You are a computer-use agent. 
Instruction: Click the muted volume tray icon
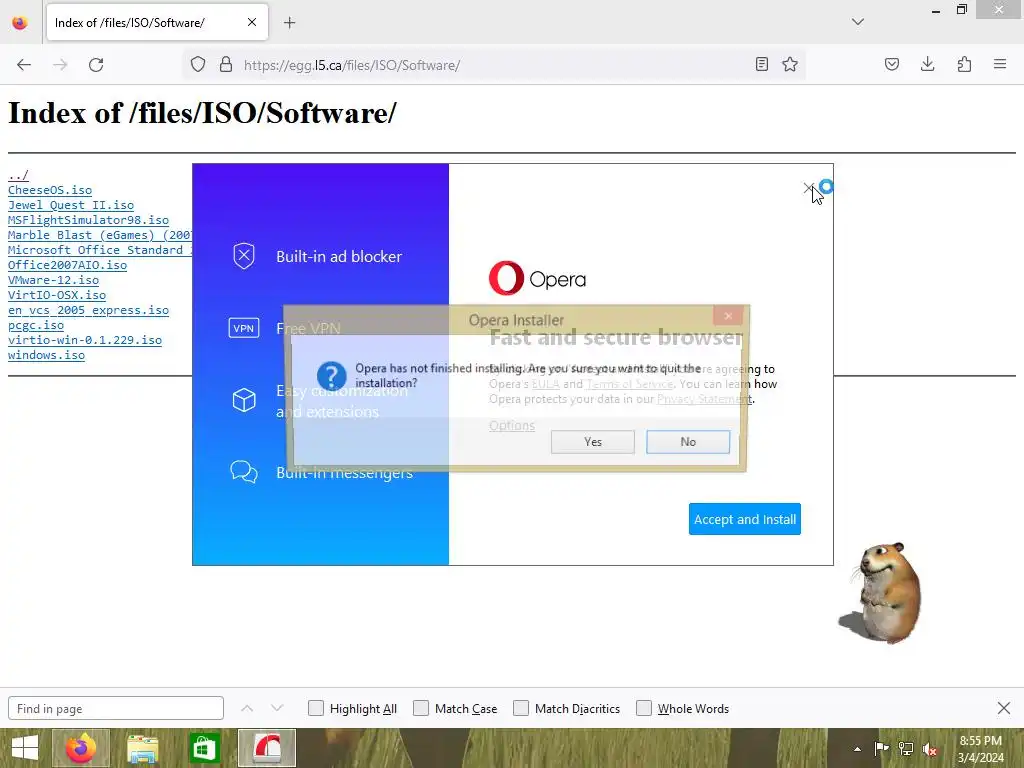pyautogui.click(x=930, y=749)
